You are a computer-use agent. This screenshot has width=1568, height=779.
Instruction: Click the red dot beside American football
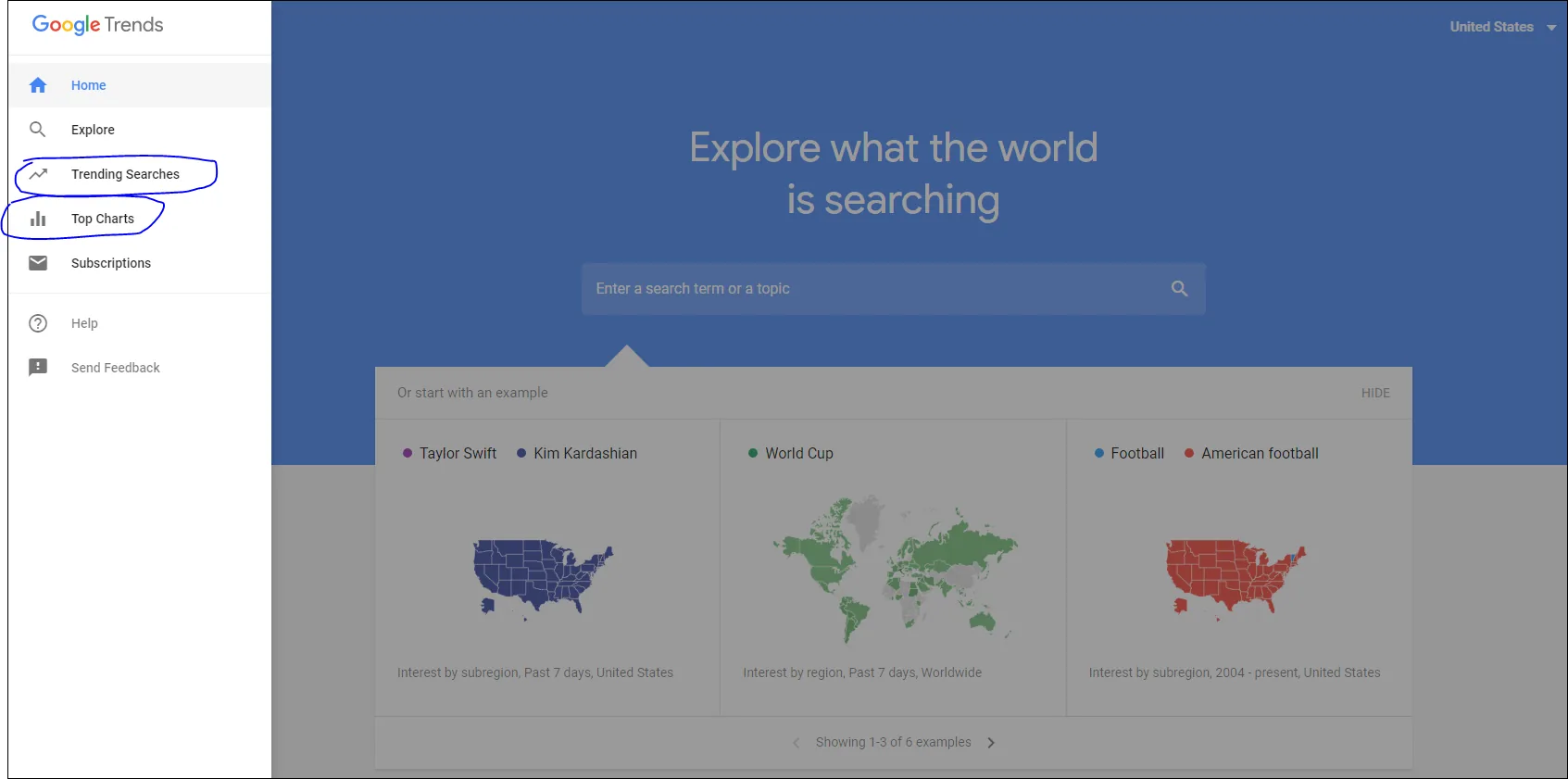(1189, 453)
